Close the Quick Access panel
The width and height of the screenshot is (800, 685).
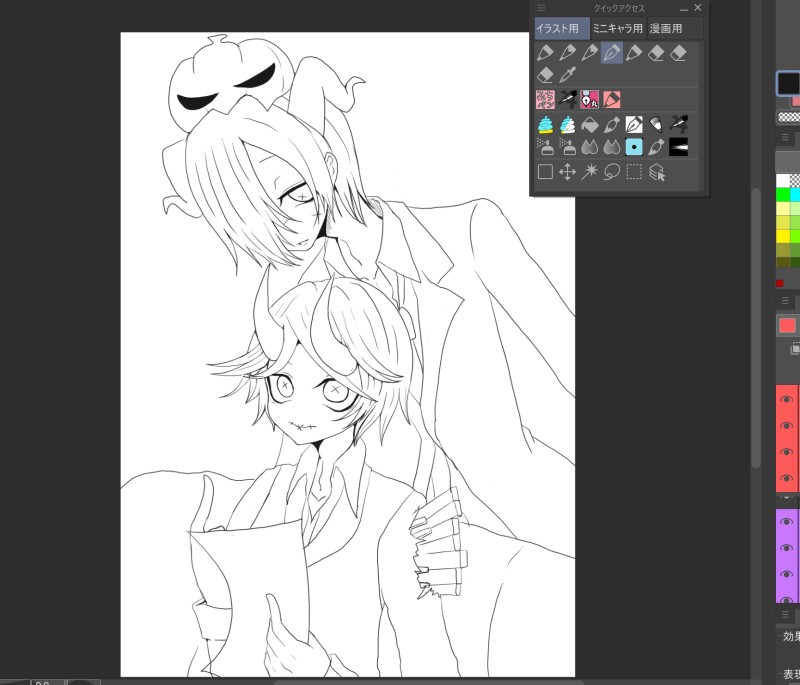point(698,8)
